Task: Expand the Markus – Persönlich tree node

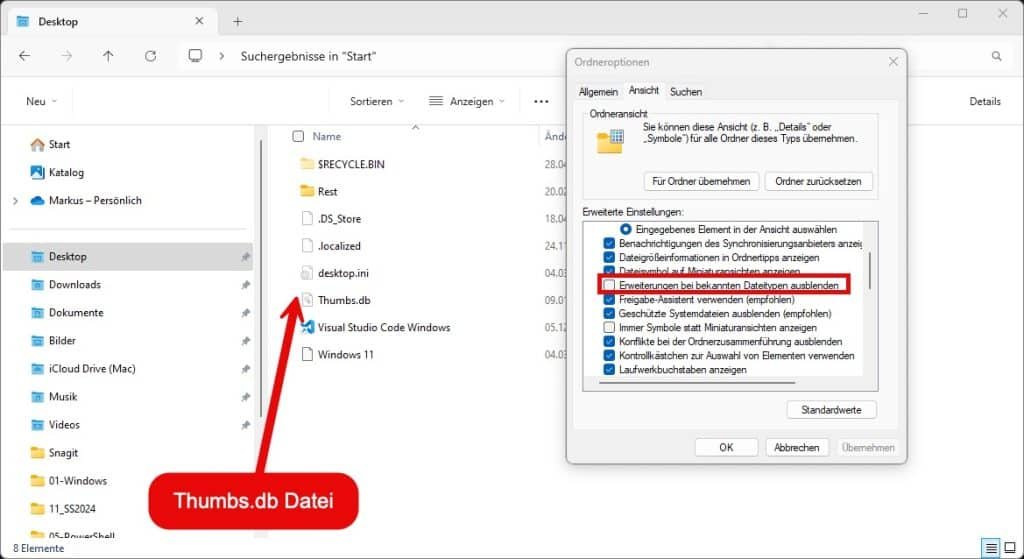Action: coord(16,201)
